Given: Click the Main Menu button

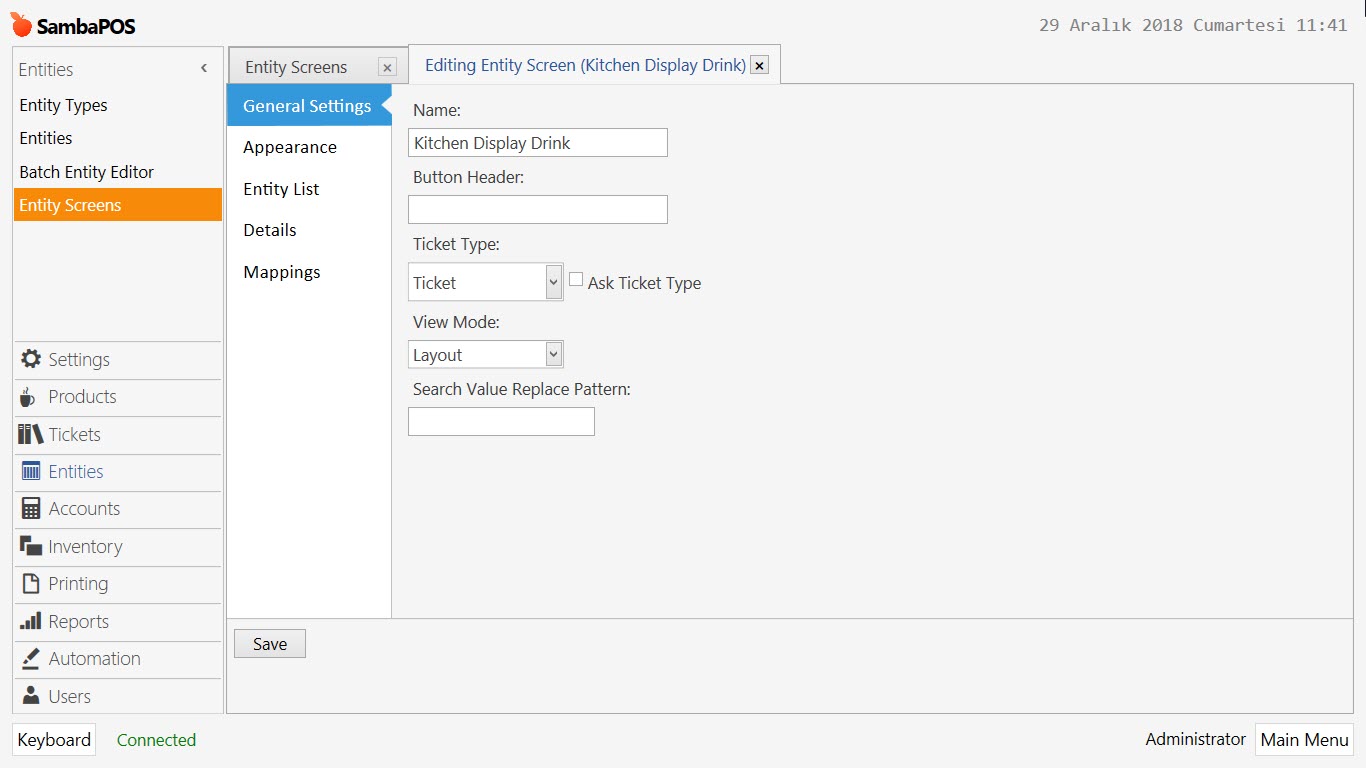Looking at the screenshot, I should tap(1304, 740).
